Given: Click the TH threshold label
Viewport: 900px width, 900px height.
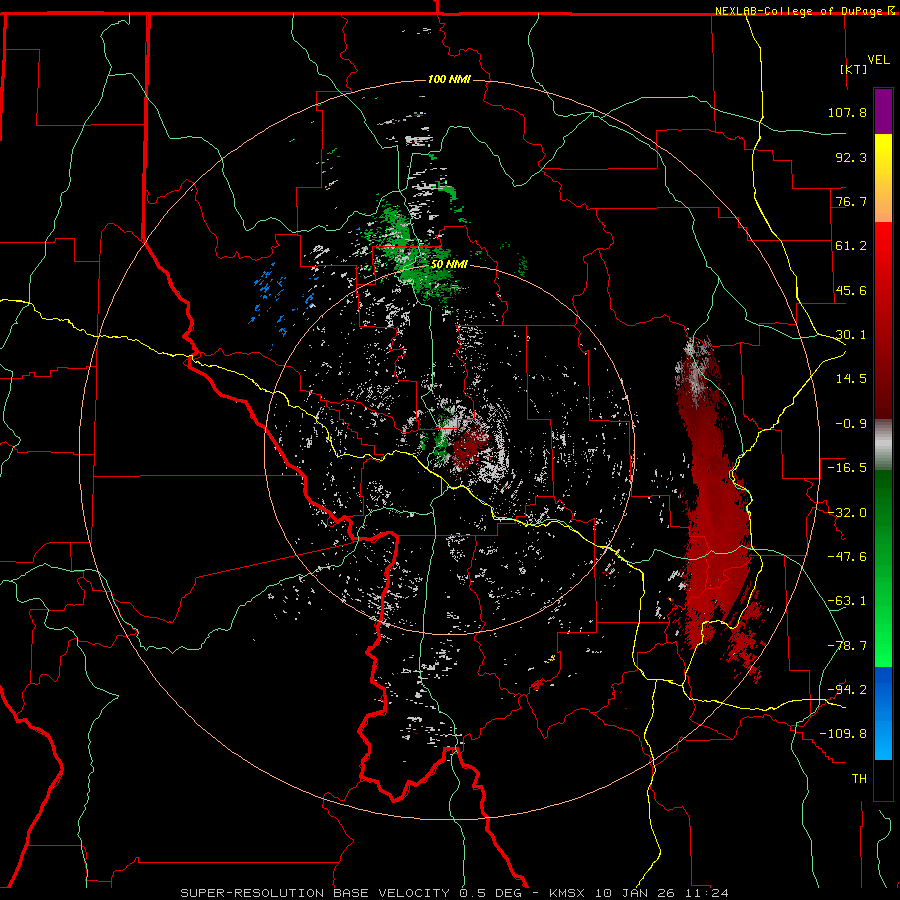Looking at the screenshot, I should point(859,779).
